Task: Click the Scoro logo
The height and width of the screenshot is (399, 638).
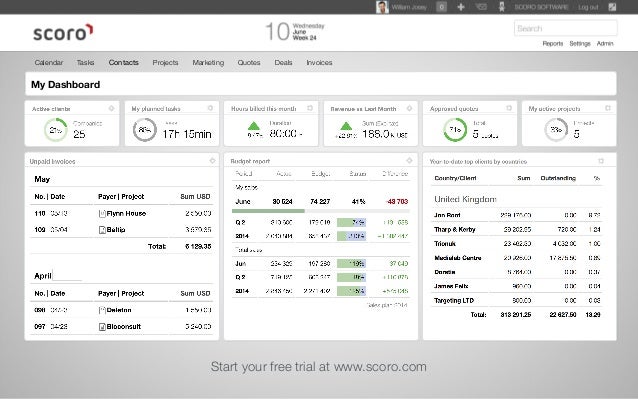Action: (x=63, y=33)
